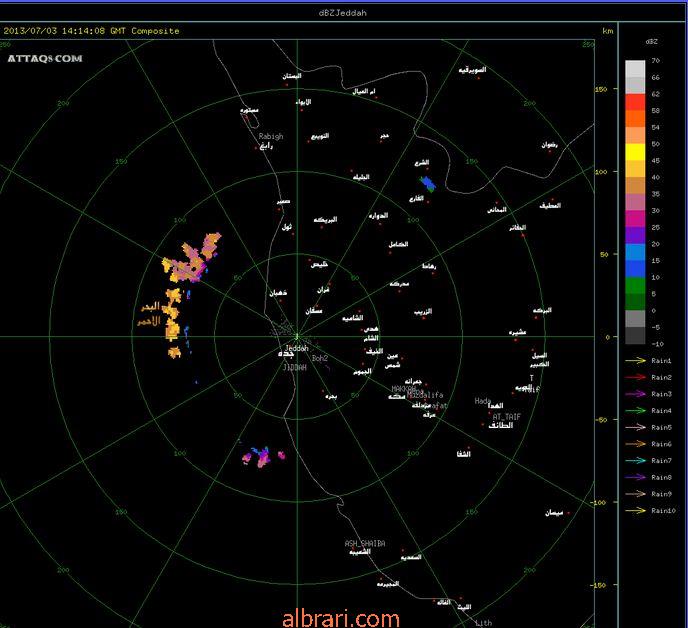The image size is (688, 628).
Task: Select the red swatch in dBZ scale
Action: pyautogui.click(x=635, y=102)
